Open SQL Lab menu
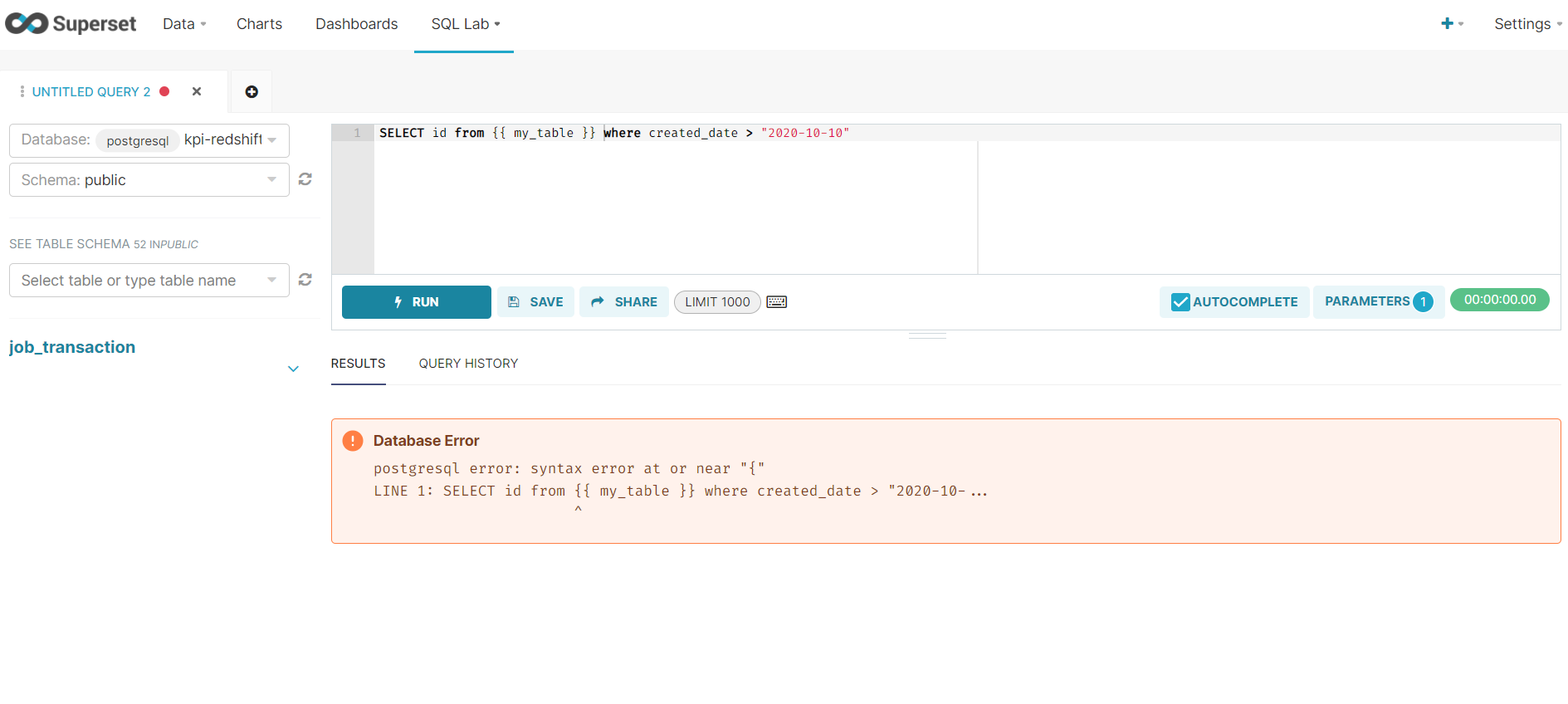The height and width of the screenshot is (704, 1568). coord(465,24)
